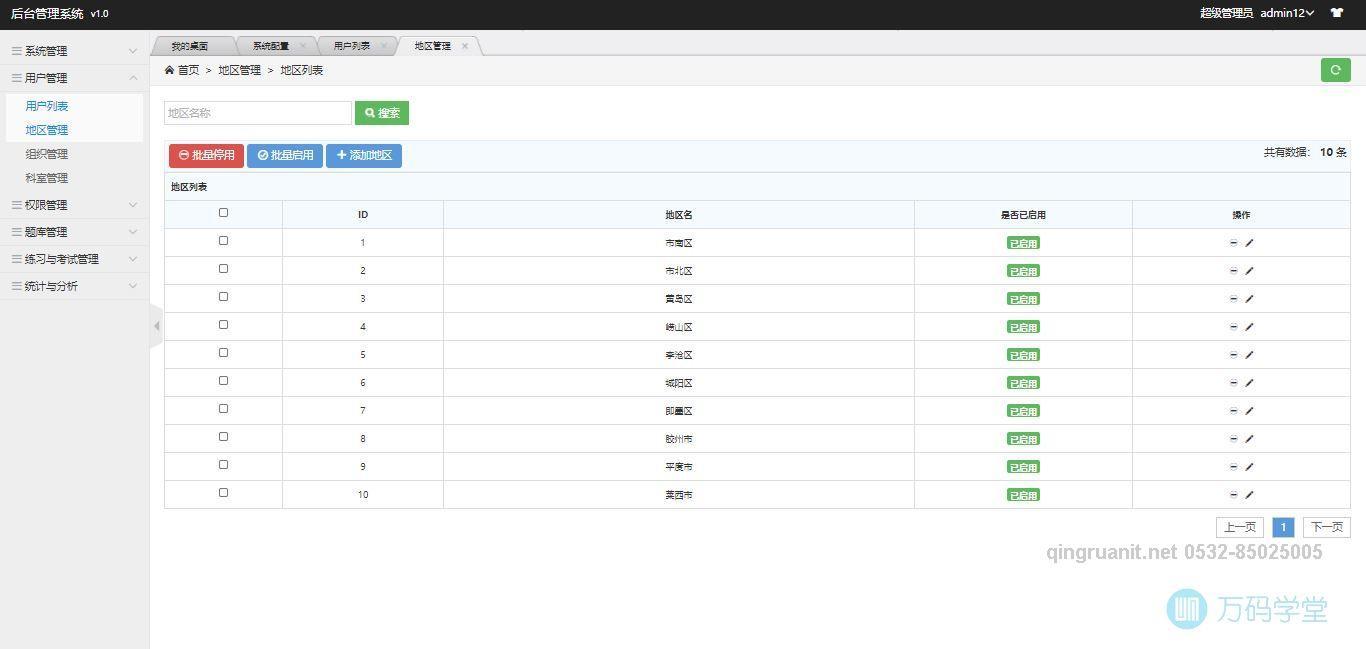Image resolution: width=1366 pixels, height=649 pixels.
Task: Click the home icon in breadcrumb
Action: [170, 70]
